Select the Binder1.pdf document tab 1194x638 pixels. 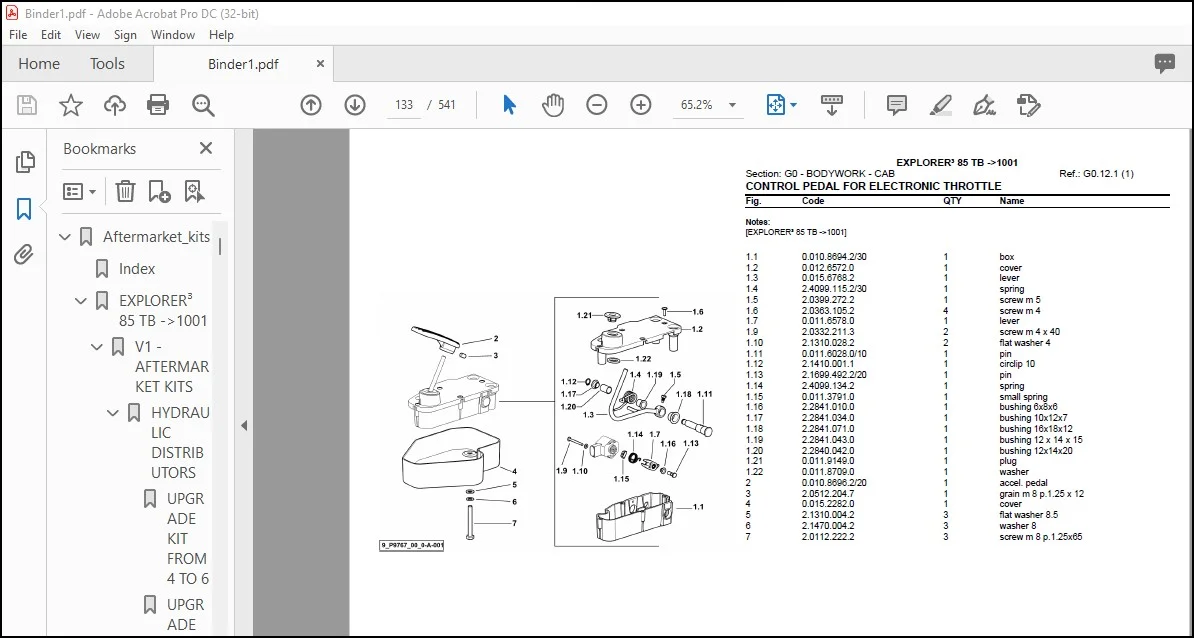(243, 64)
